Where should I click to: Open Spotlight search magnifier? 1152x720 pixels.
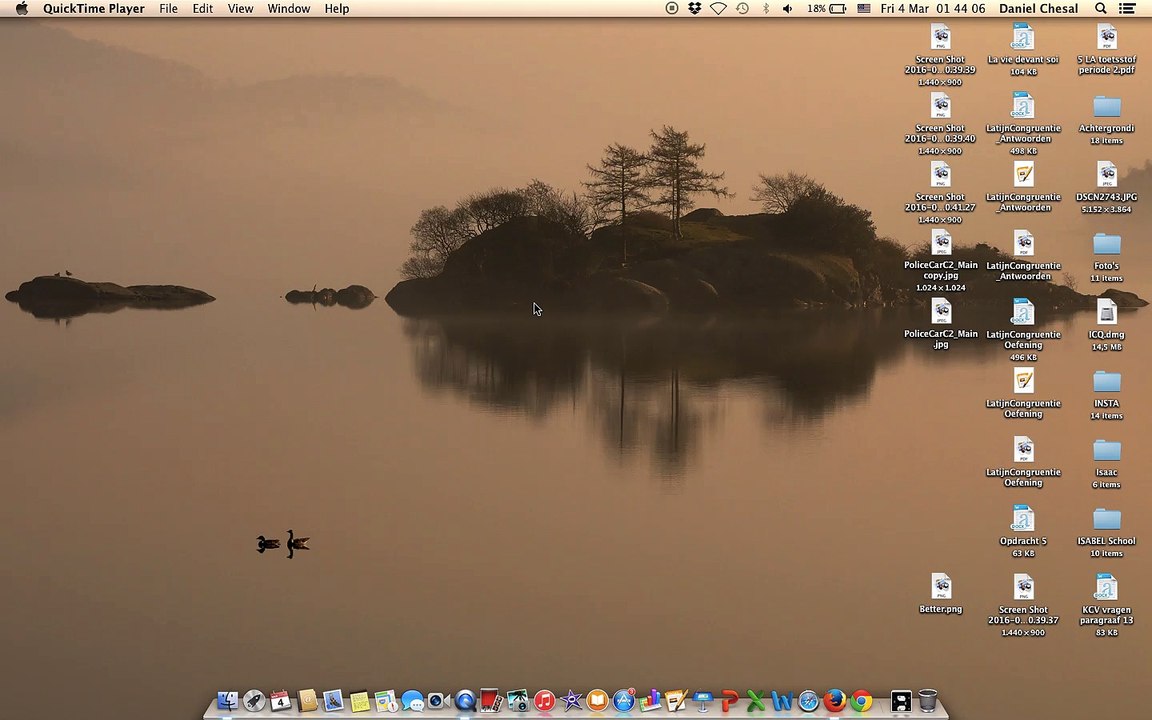(1101, 8)
